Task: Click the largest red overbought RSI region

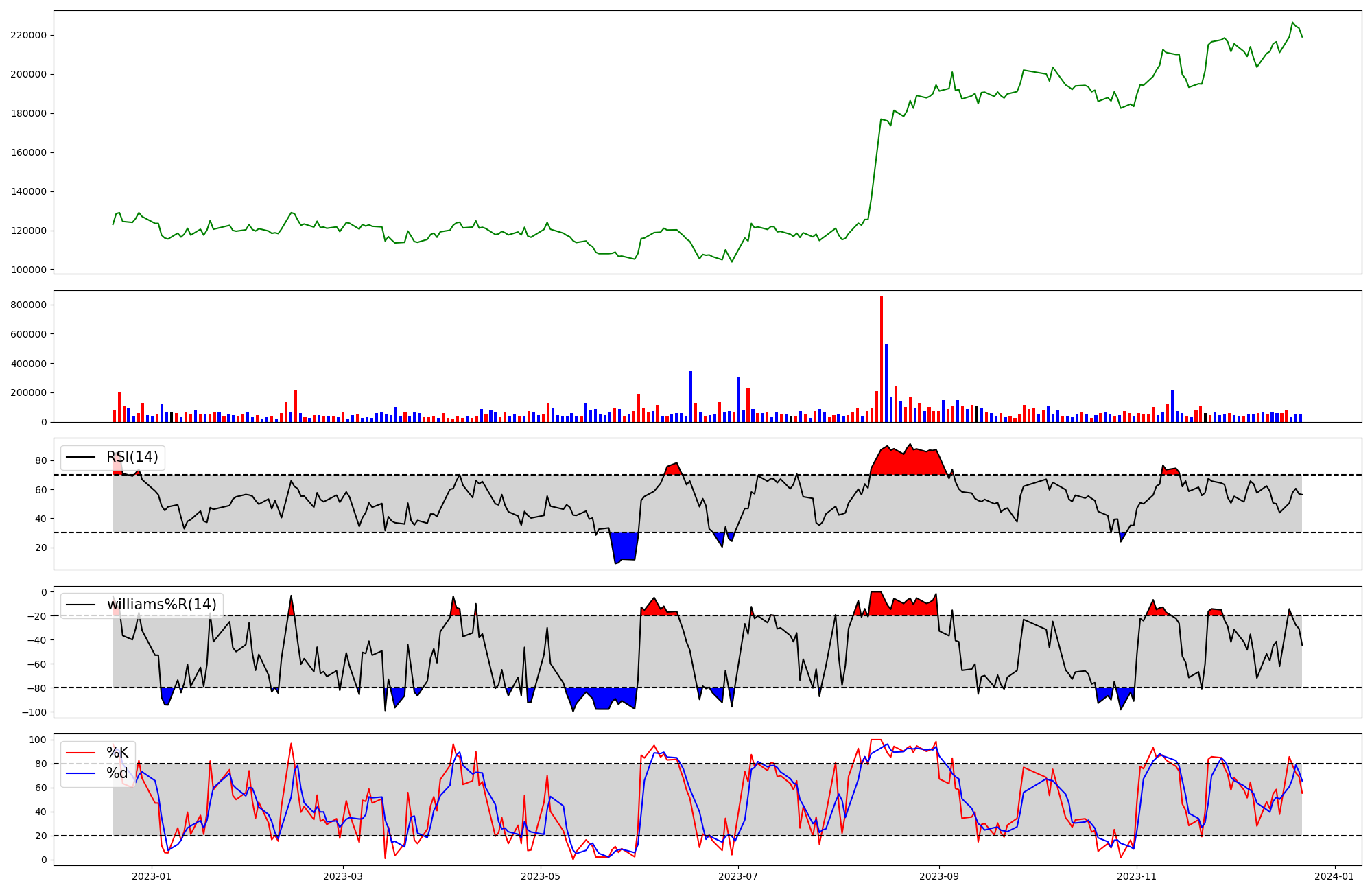Action: 909,462
